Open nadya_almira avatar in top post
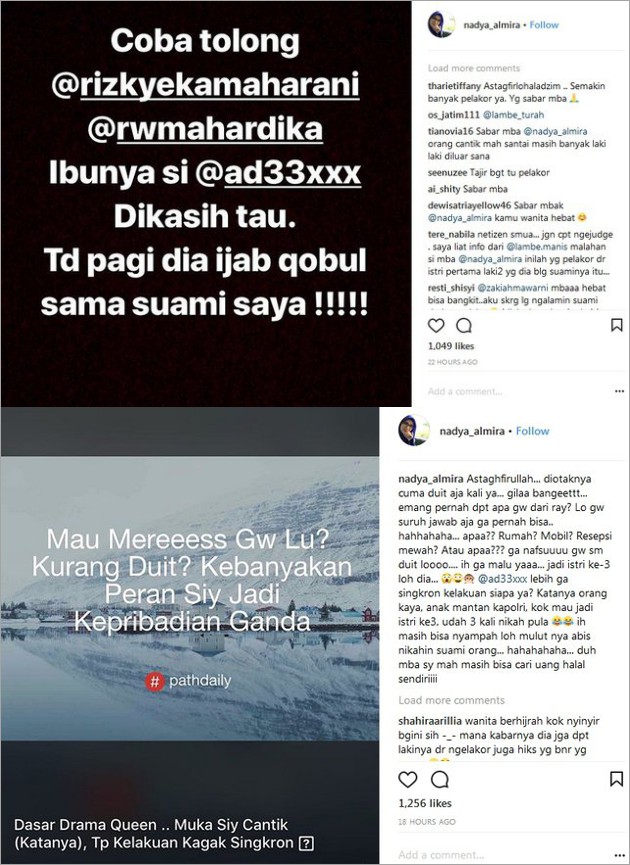 point(441,24)
